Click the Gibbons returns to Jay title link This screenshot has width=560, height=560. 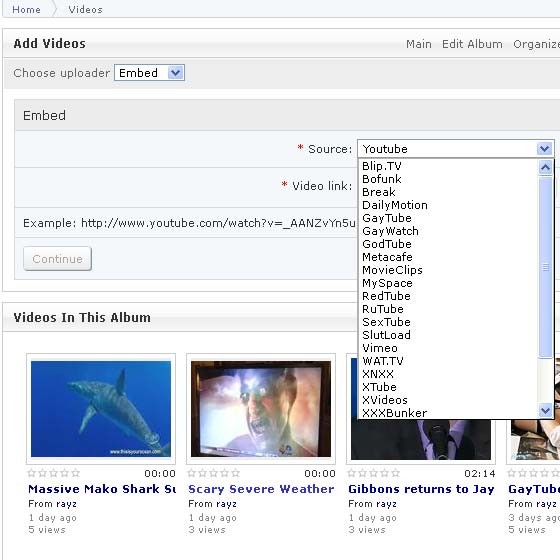421,489
